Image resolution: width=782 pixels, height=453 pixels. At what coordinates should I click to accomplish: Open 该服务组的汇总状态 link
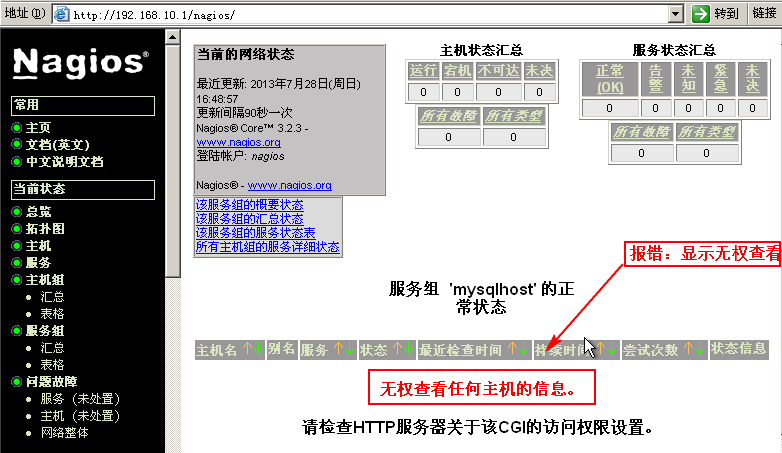[249, 219]
